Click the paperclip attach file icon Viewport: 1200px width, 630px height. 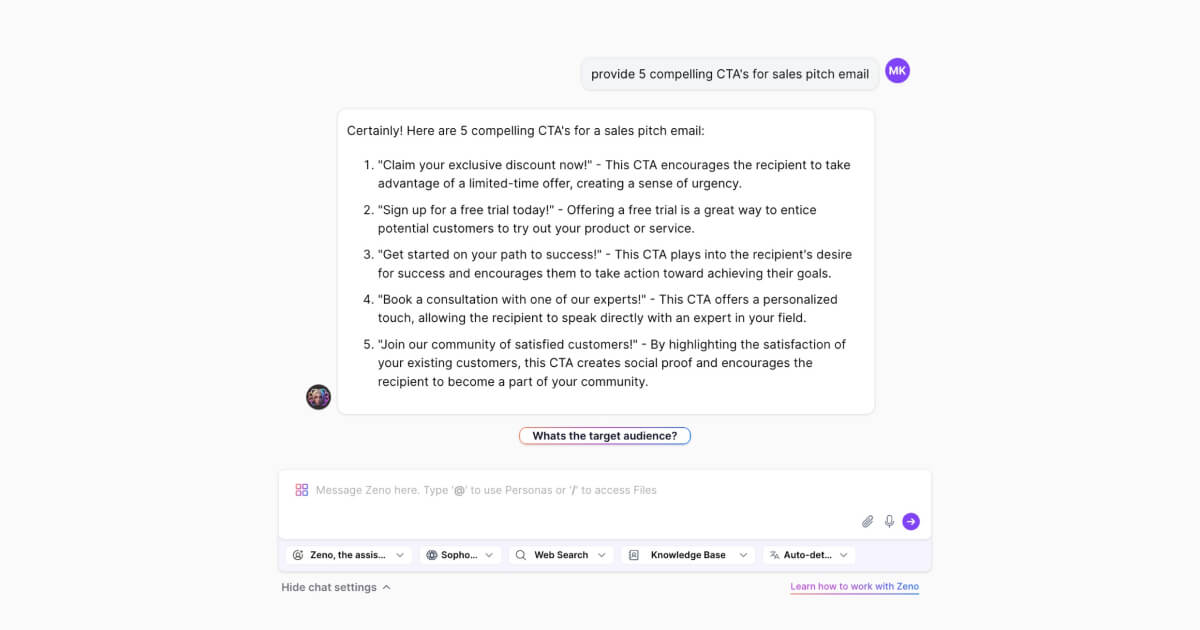(868, 521)
